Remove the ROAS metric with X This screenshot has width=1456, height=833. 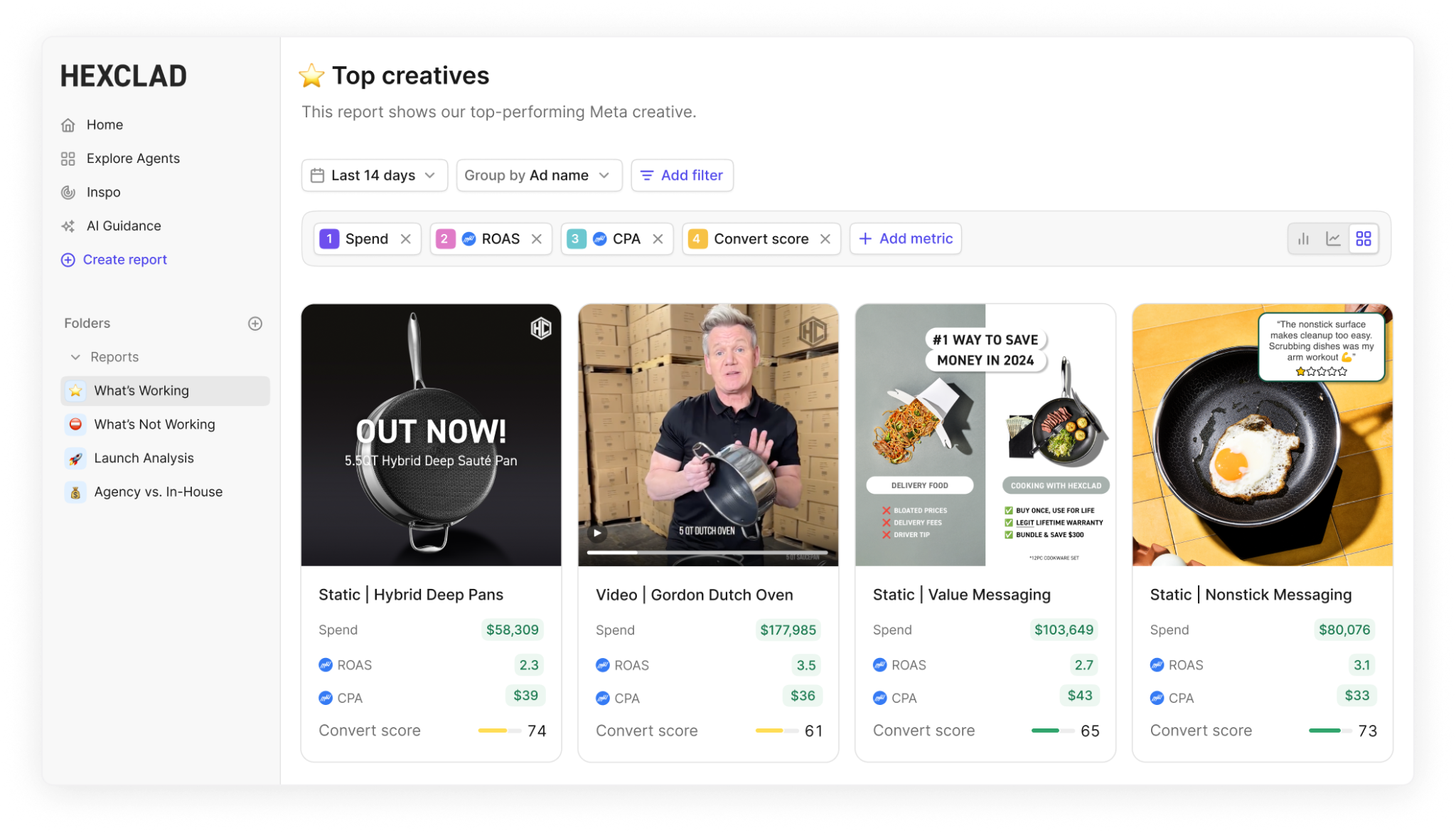537,239
